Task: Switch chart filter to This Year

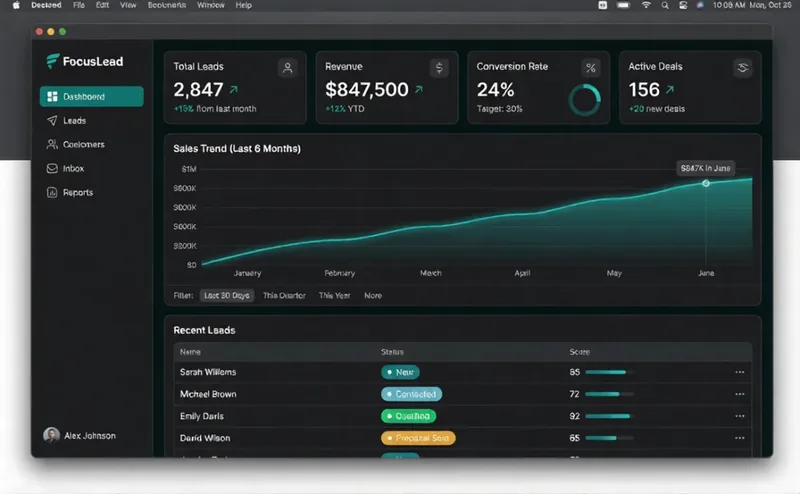Action: [335, 295]
